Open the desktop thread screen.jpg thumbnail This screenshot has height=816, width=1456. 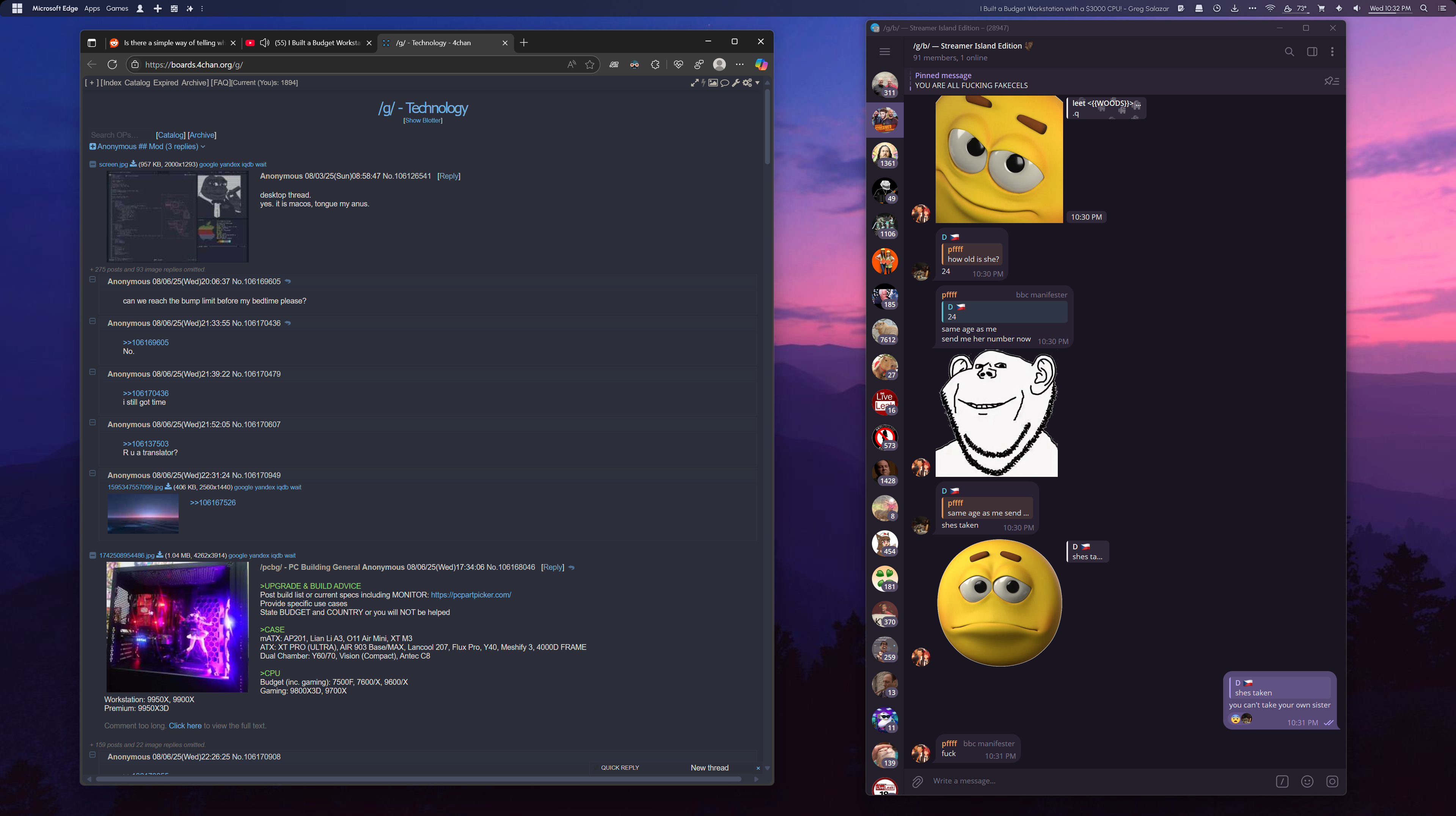177,217
